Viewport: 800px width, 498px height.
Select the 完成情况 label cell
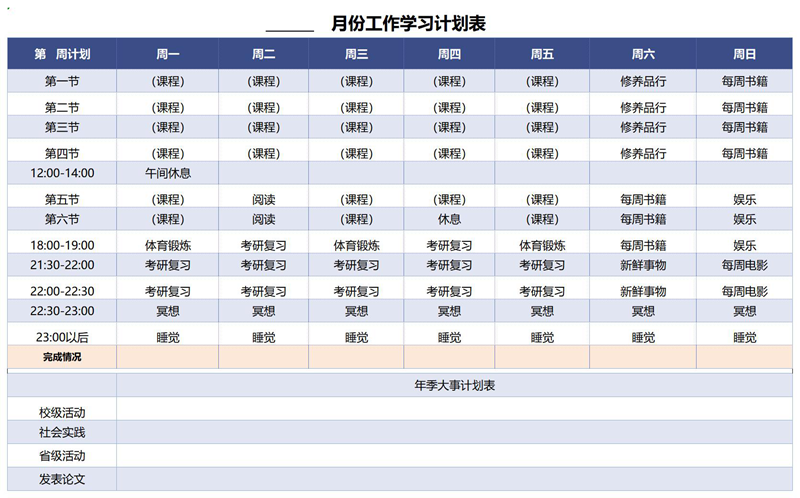pyautogui.click(x=62, y=357)
